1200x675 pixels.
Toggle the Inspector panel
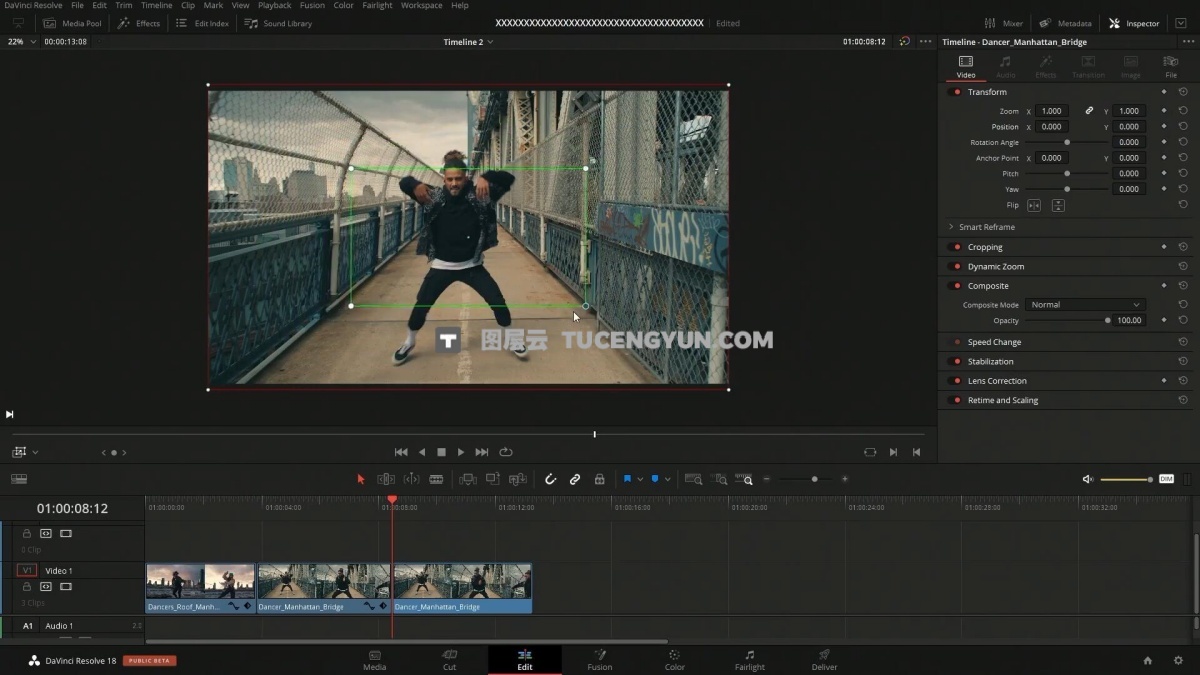1135,23
